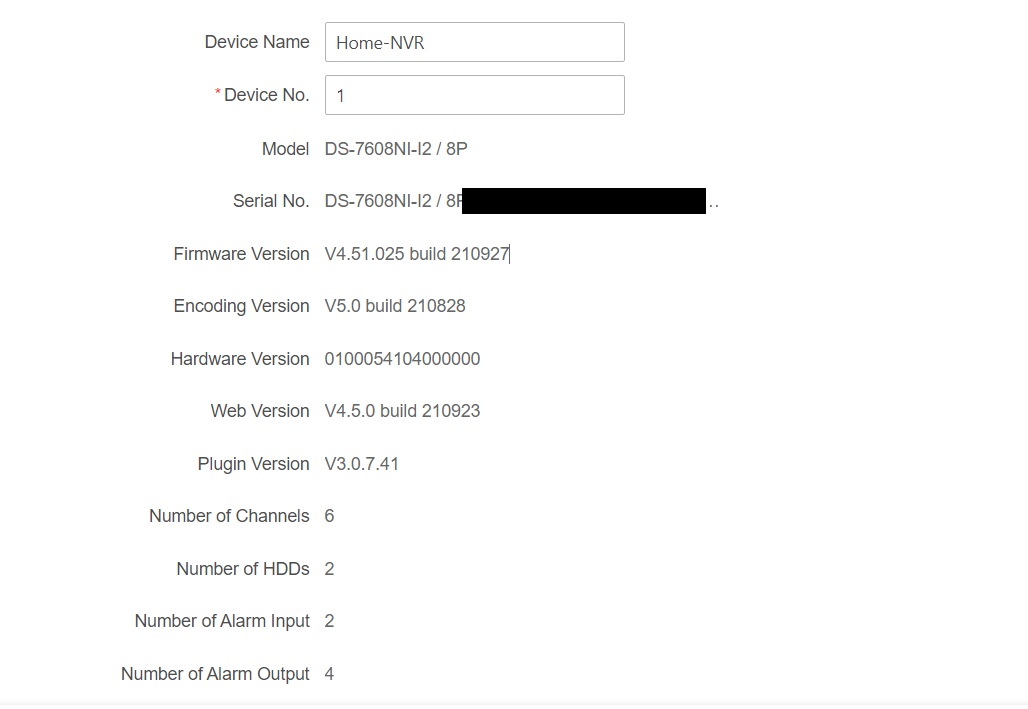Focus the Device No. text box
This screenshot has width=1028, height=709.
coord(474,95)
